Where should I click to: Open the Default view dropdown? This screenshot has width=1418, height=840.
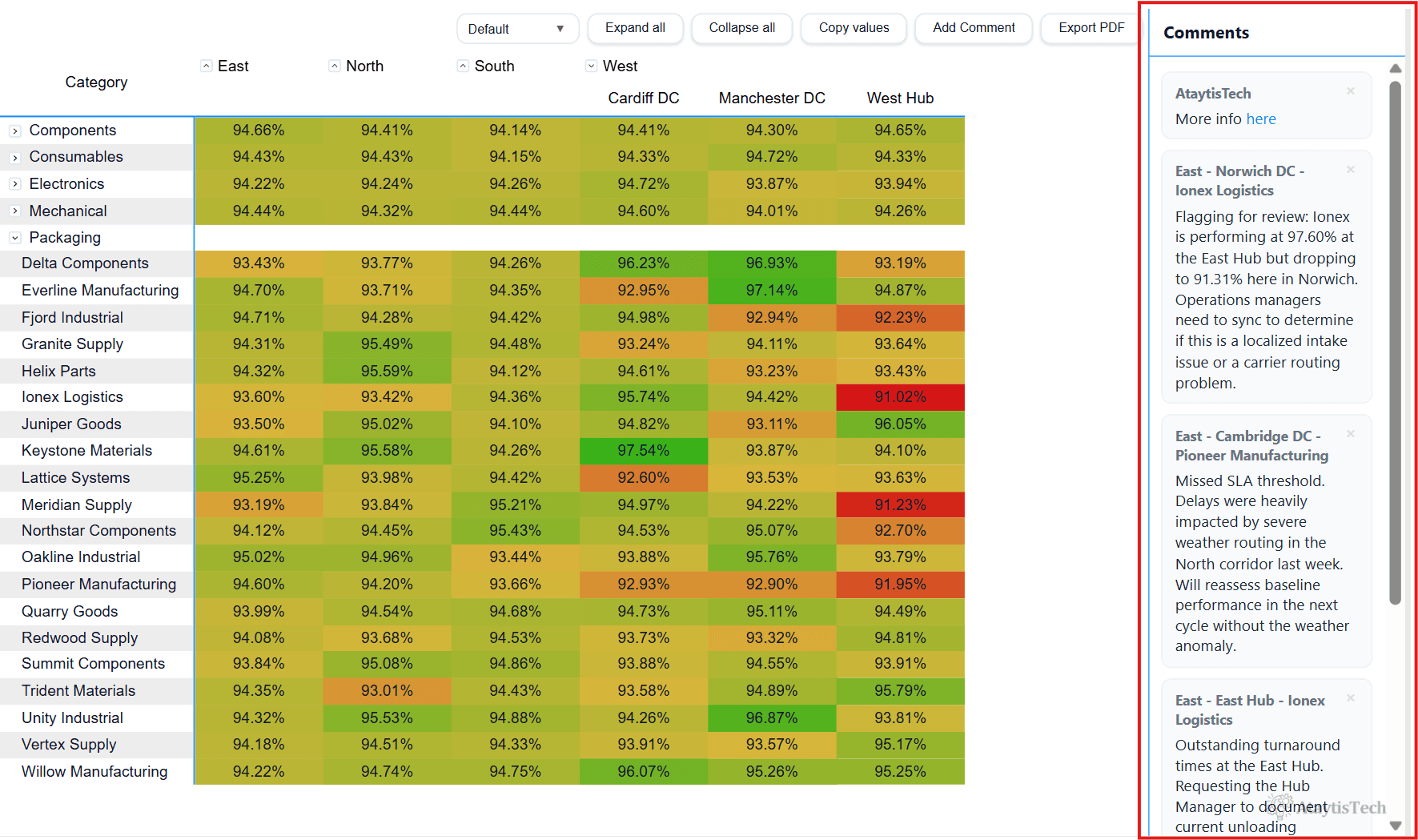516,29
